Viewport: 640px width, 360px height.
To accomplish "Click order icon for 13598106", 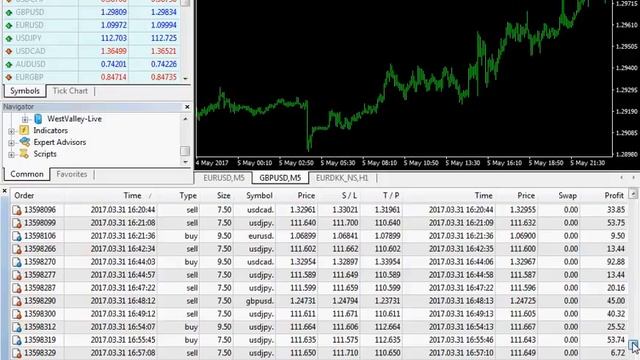I will (x=17, y=236).
